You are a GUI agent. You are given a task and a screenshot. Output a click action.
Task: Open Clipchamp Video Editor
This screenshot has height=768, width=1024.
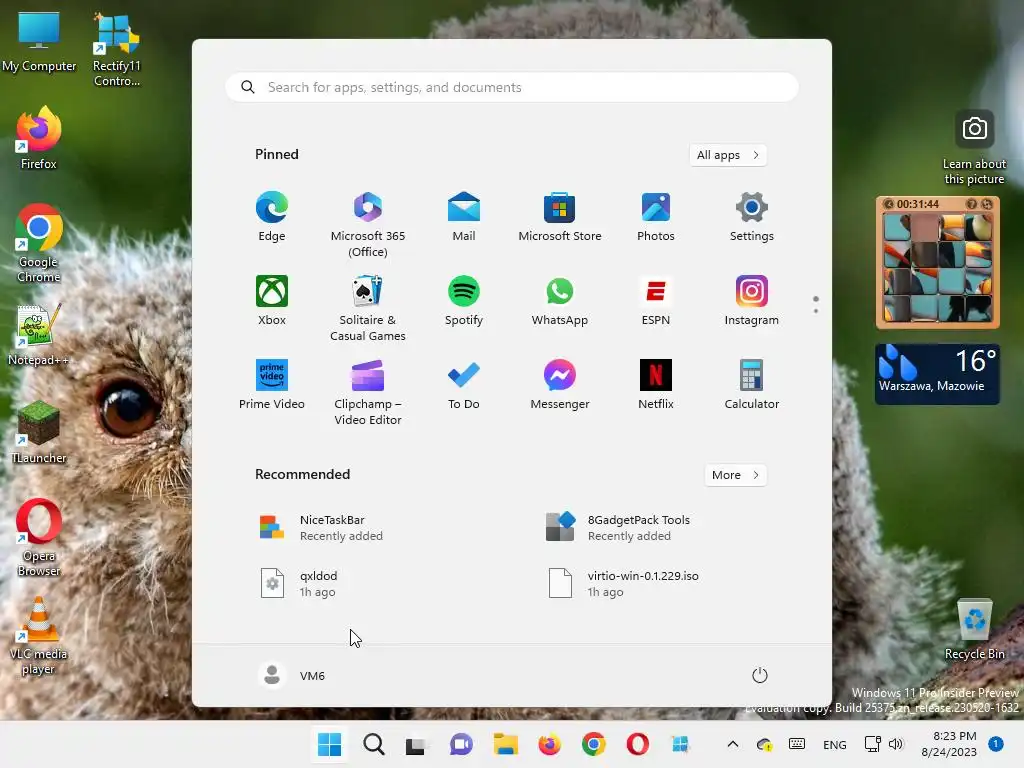tap(368, 393)
